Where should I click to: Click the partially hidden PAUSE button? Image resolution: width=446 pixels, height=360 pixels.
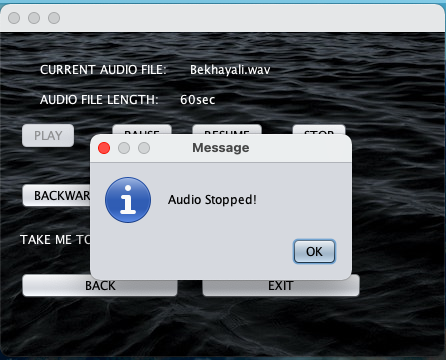[x=142, y=130]
